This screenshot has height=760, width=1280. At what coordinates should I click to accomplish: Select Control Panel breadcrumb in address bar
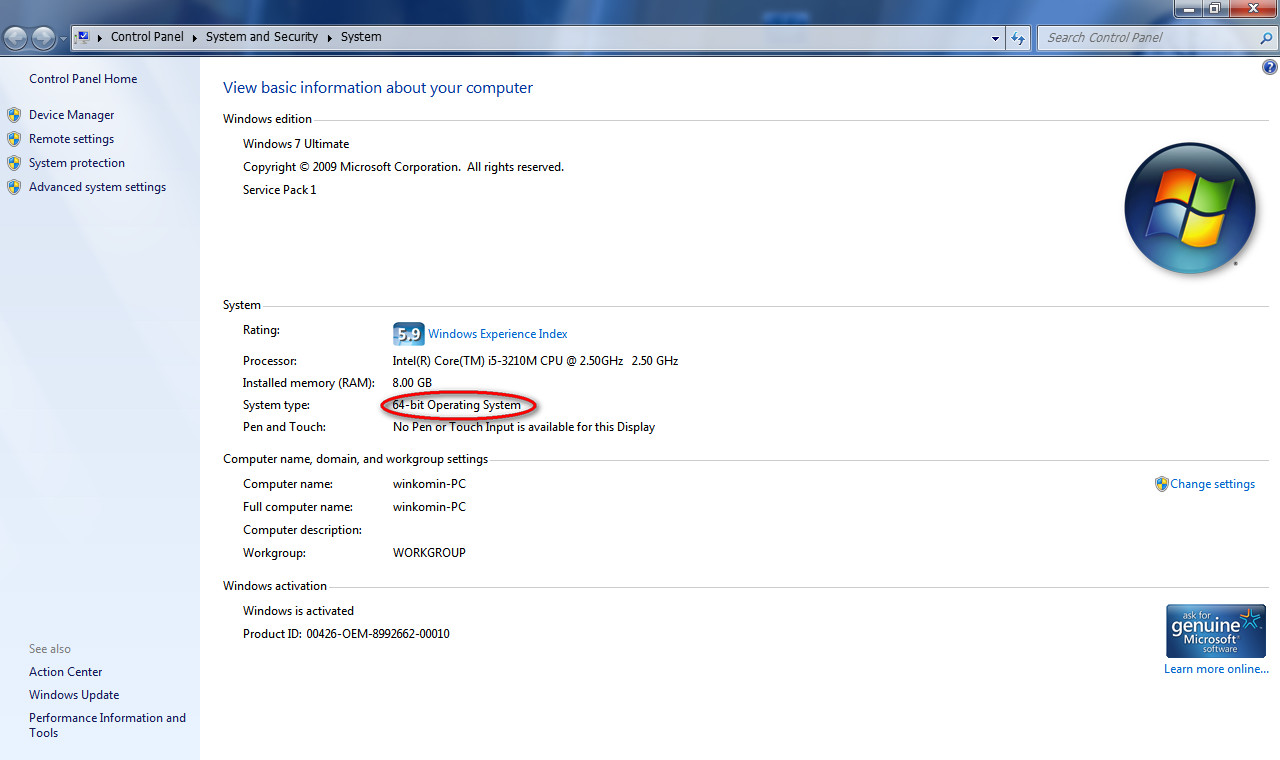click(147, 37)
